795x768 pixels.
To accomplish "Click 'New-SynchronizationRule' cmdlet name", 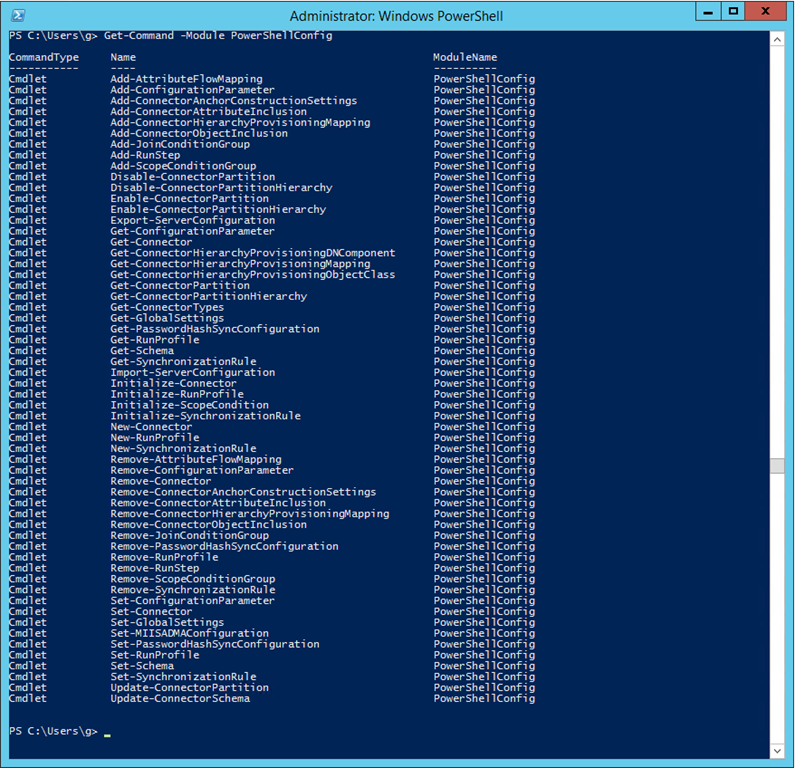I will tap(183, 449).
